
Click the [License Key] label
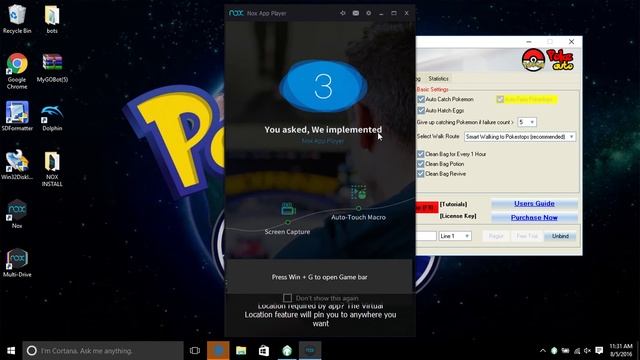pyautogui.click(x=458, y=216)
